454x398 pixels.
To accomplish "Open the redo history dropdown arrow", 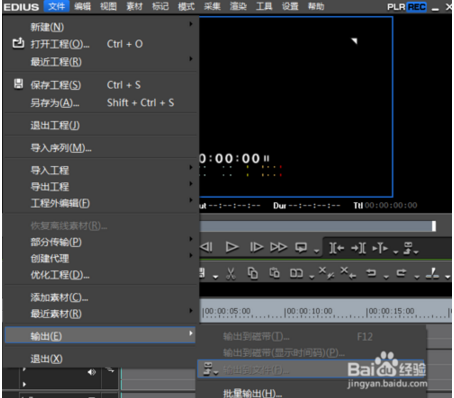I will tap(417, 277).
